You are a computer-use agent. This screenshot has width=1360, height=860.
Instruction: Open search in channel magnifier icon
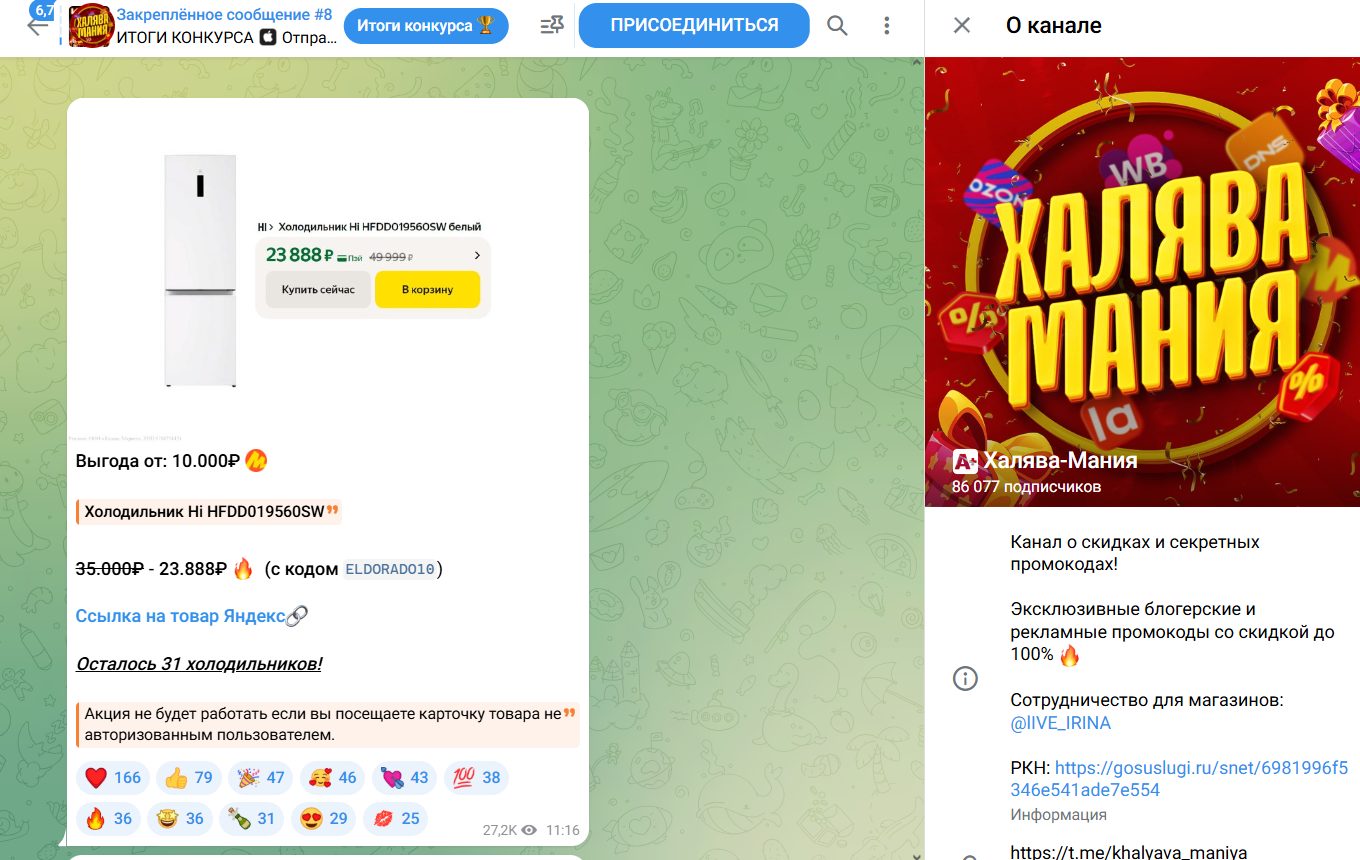[x=837, y=26]
